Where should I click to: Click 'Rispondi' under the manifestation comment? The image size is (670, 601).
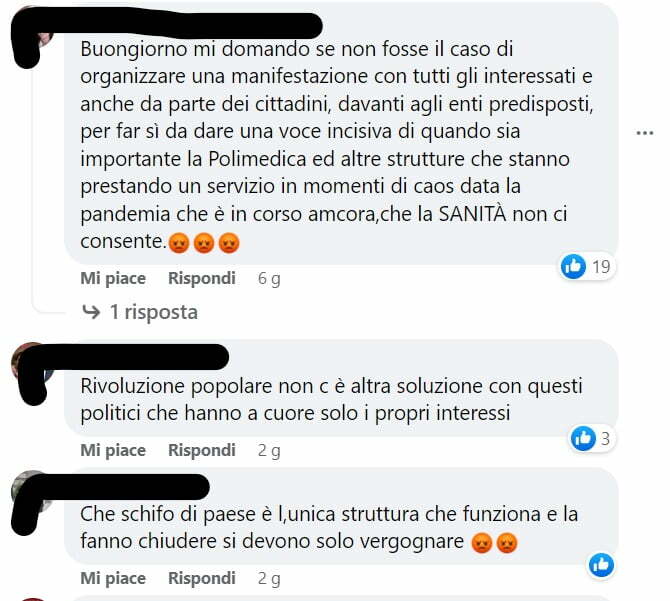[202, 279]
